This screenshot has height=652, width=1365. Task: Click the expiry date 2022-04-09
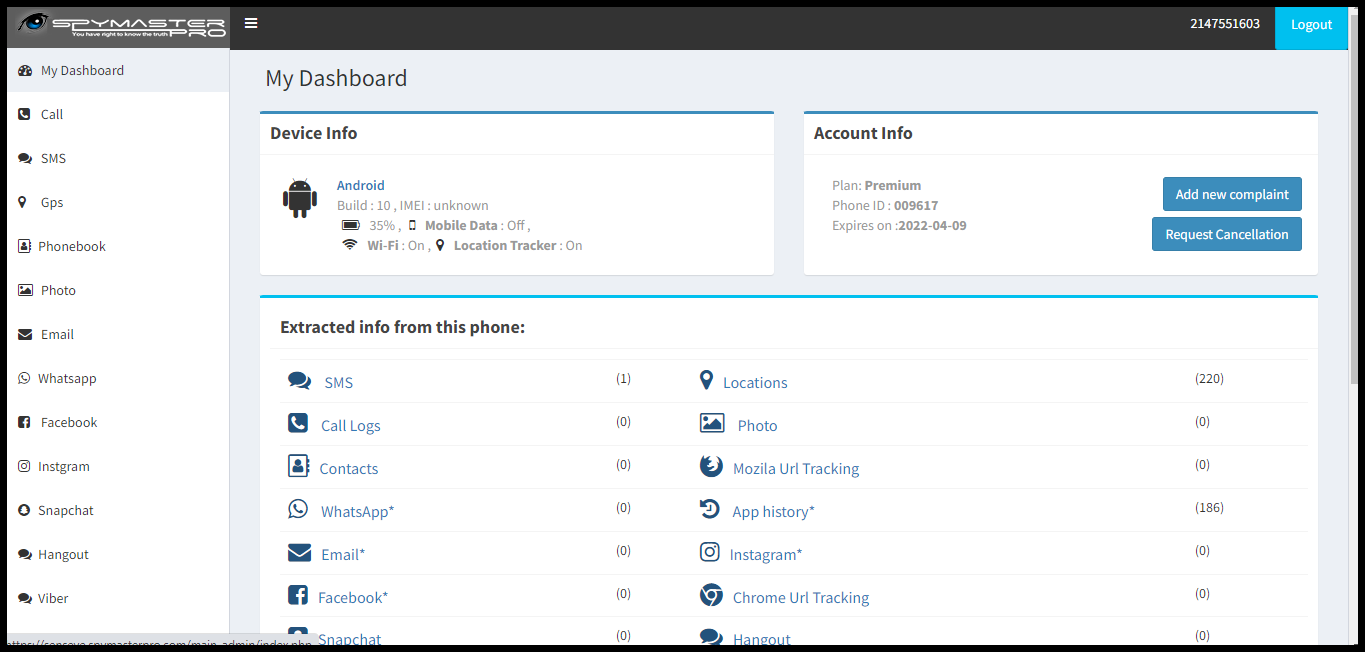click(932, 225)
